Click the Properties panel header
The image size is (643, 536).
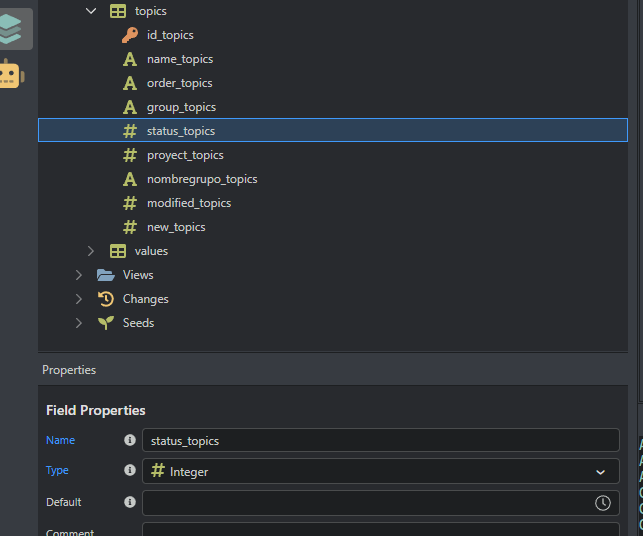click(x=69, y=370)
